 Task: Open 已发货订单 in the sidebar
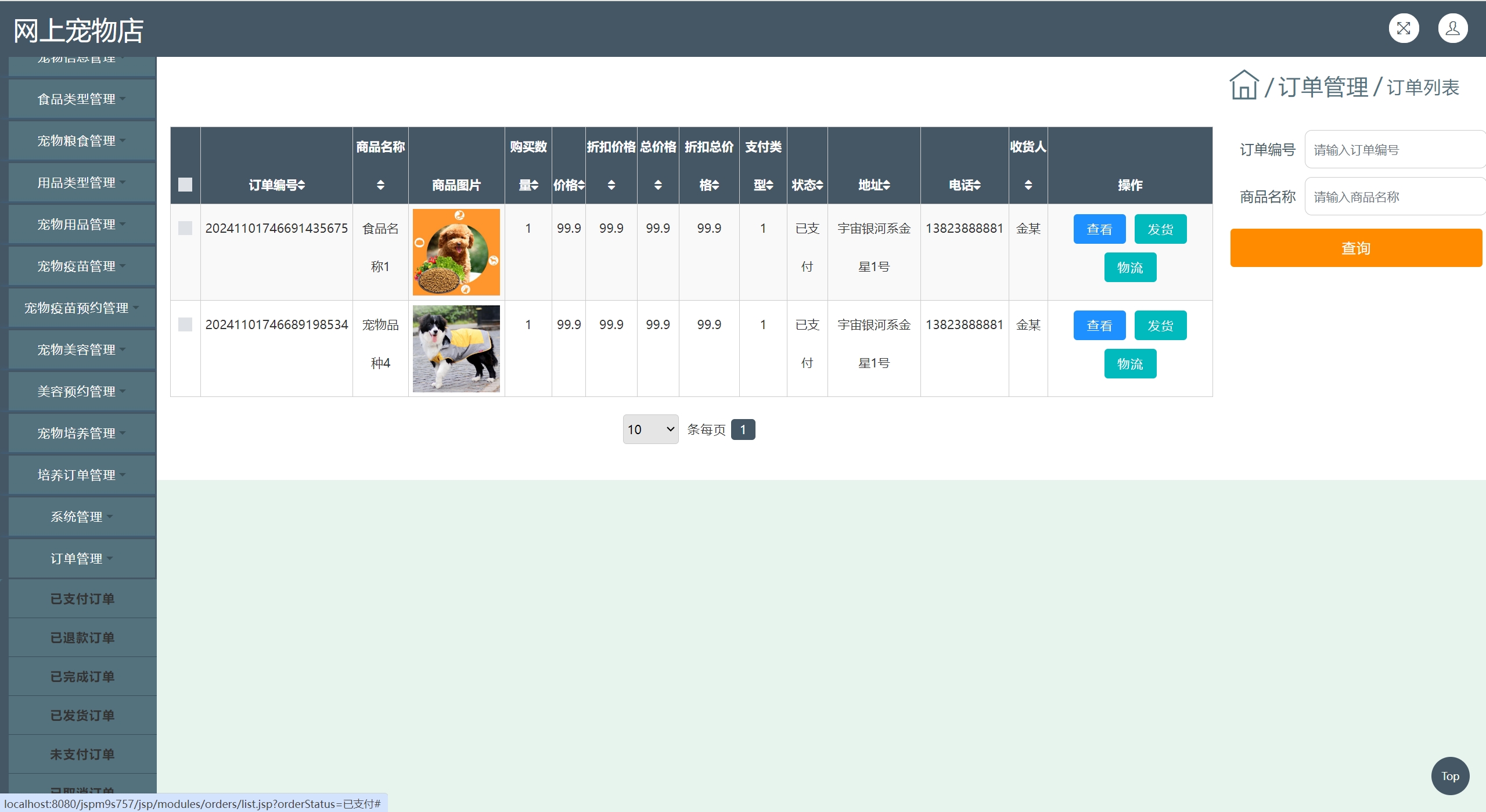point(82,716)
